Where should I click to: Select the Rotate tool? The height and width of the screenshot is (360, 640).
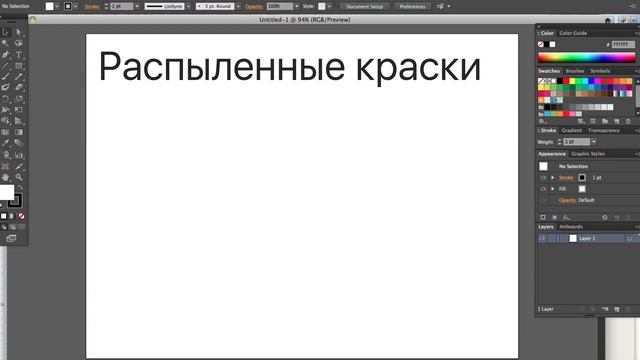tap(5, 99)
